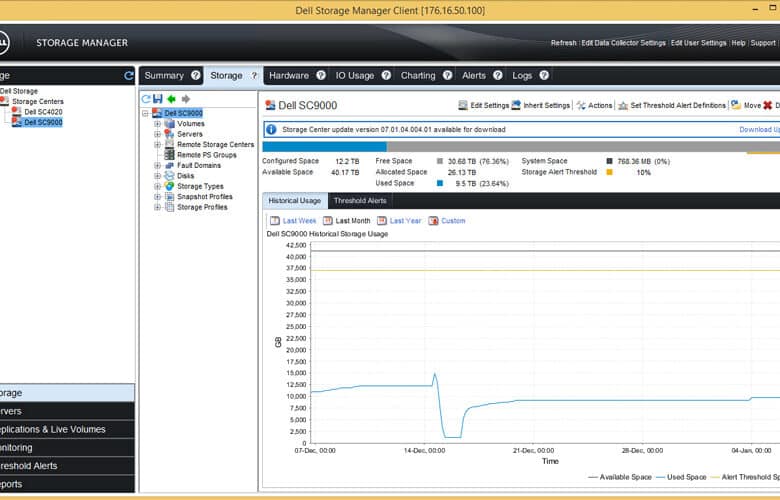Switch to the Alerts tab
Screen dimensions: 780x500
tap(474, 76)
